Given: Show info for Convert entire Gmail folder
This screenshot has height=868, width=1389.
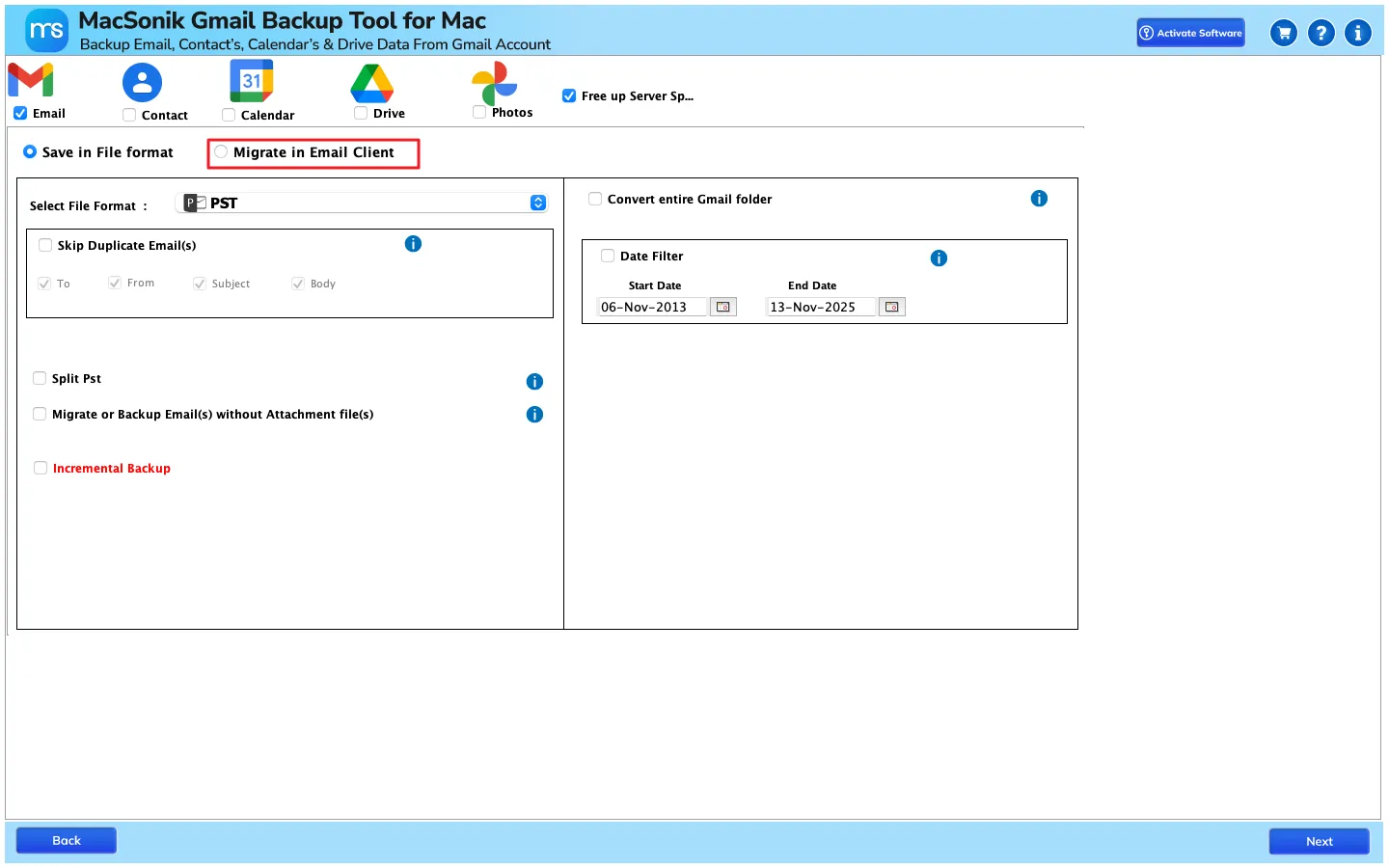Looking at the screenshot, I should tap(1039, 199).
